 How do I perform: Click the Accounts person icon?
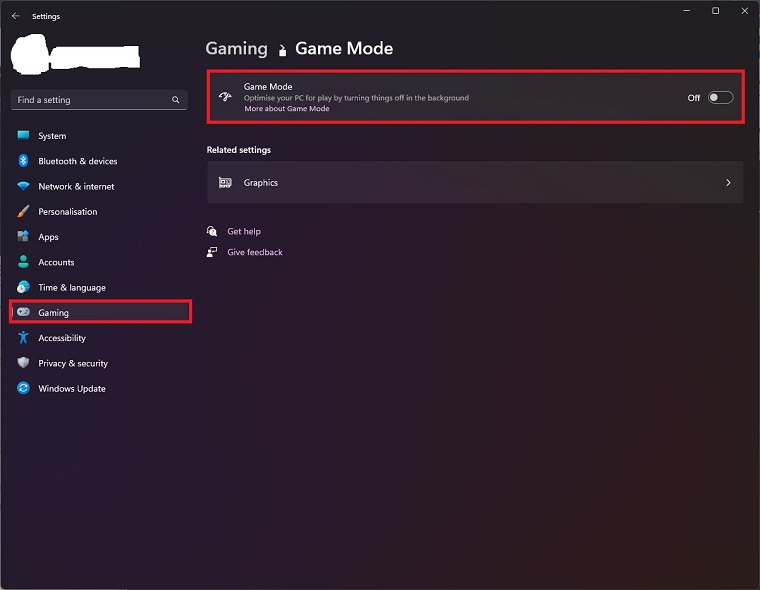(x=23, y=262)
